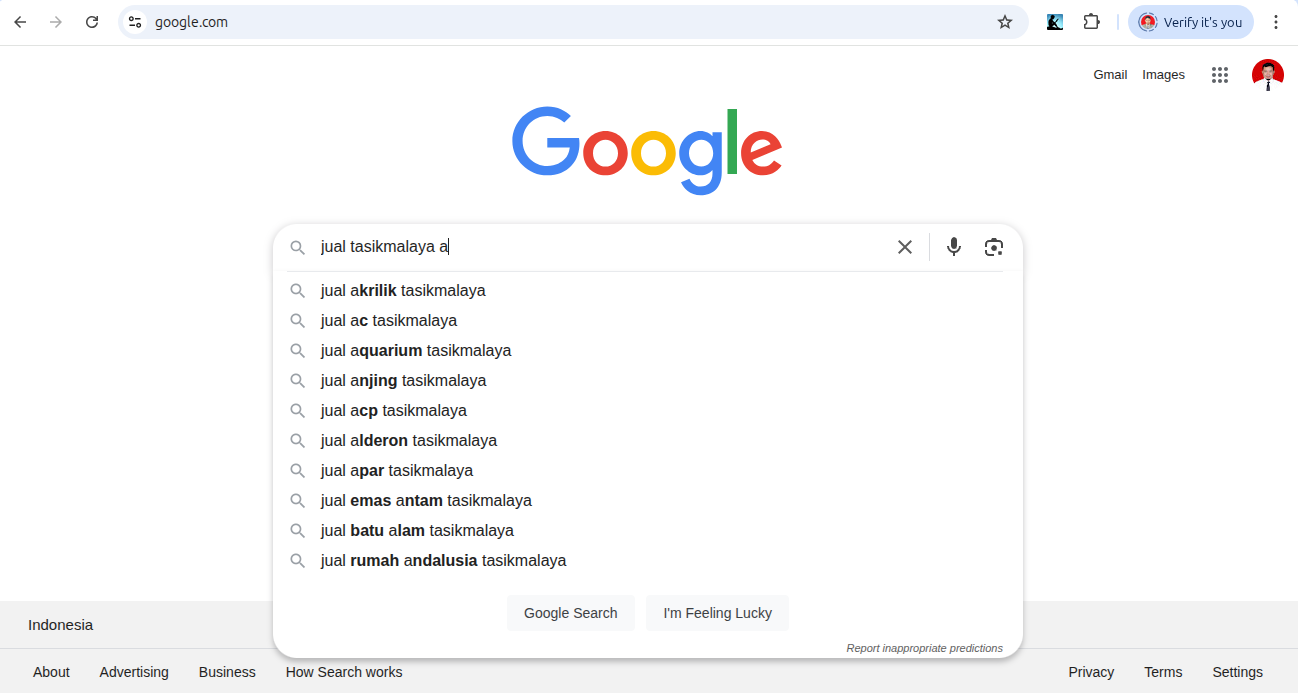Choose suggestion "jual aquarium tasikmalaya"
This screenshot has width=1298, height=693.
416,351
